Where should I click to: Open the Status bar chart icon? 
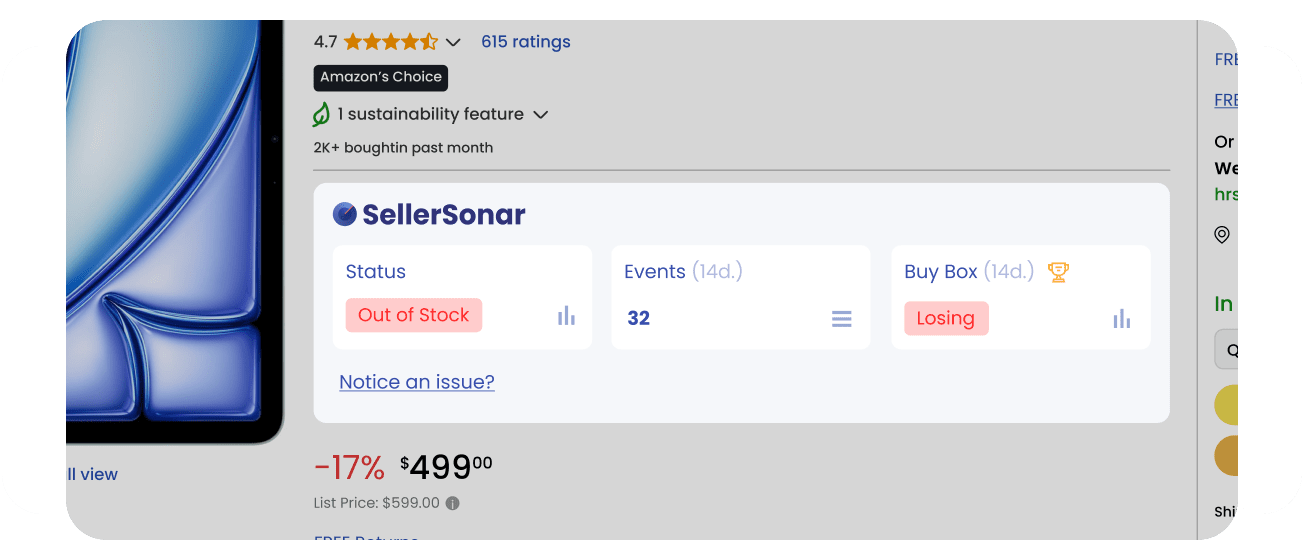(x=567, y=316)
